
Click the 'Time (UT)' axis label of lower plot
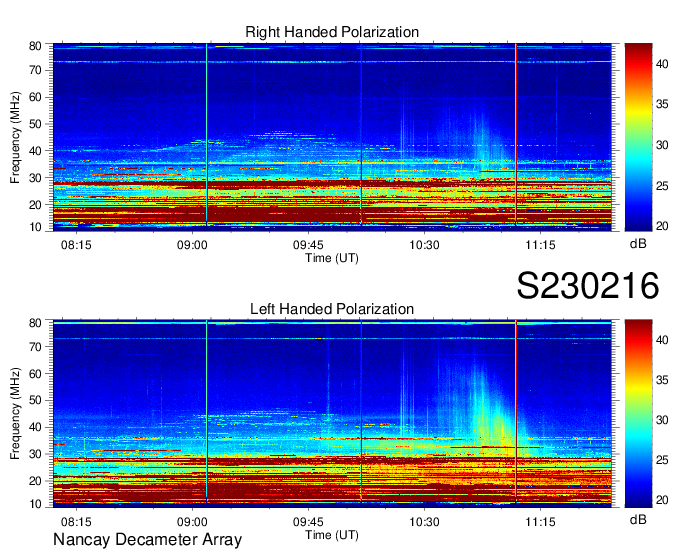tap(332, 535)
